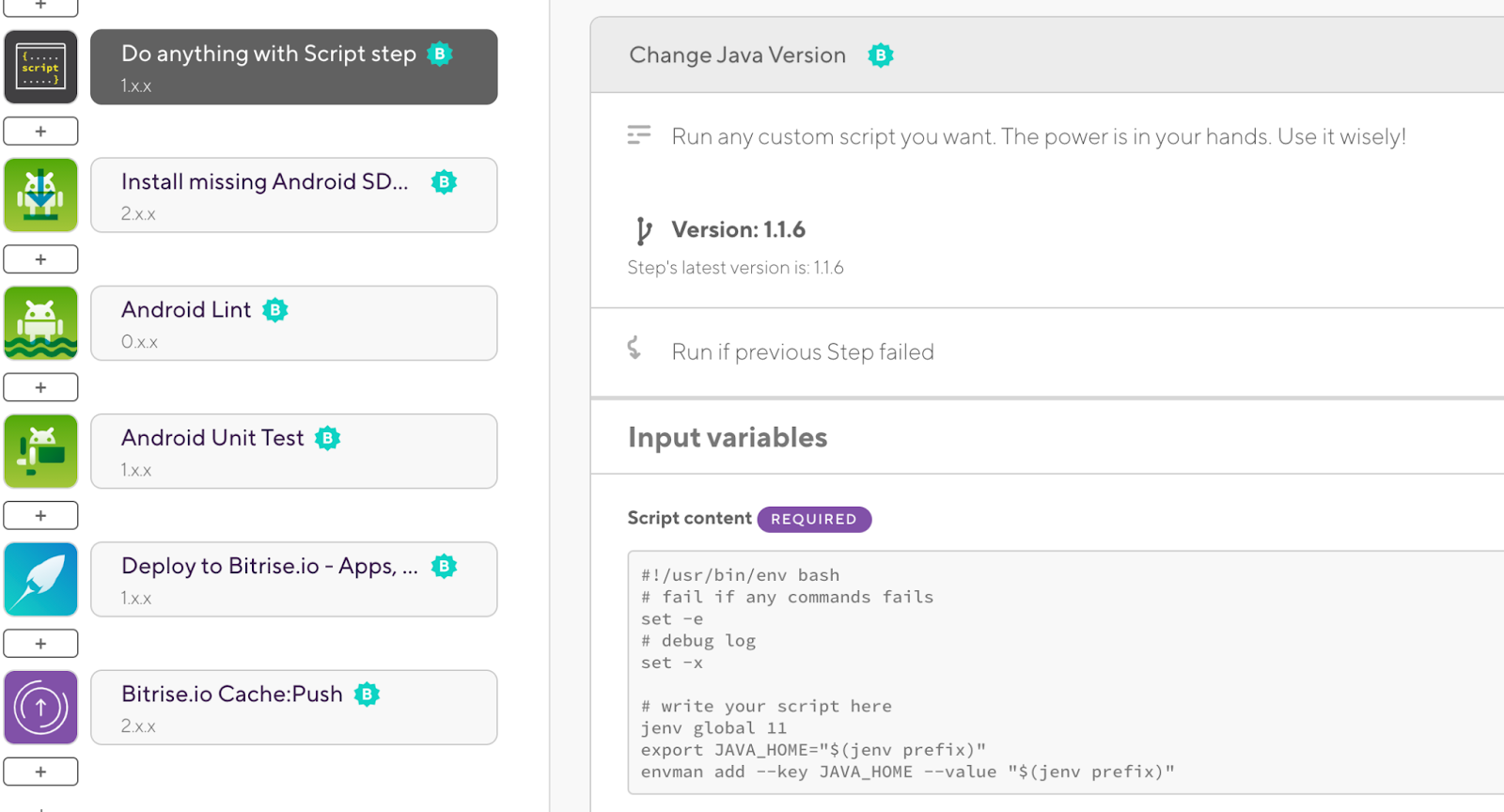1504x812 pixels.
Task: Open the Android Unit Test step
Action: pyautogui.click(x=293, y=451)
